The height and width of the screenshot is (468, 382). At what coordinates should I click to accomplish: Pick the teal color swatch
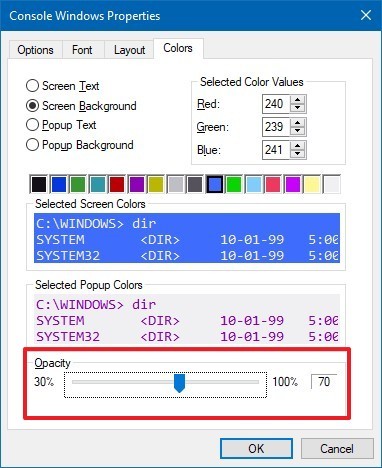coord(98,184)
